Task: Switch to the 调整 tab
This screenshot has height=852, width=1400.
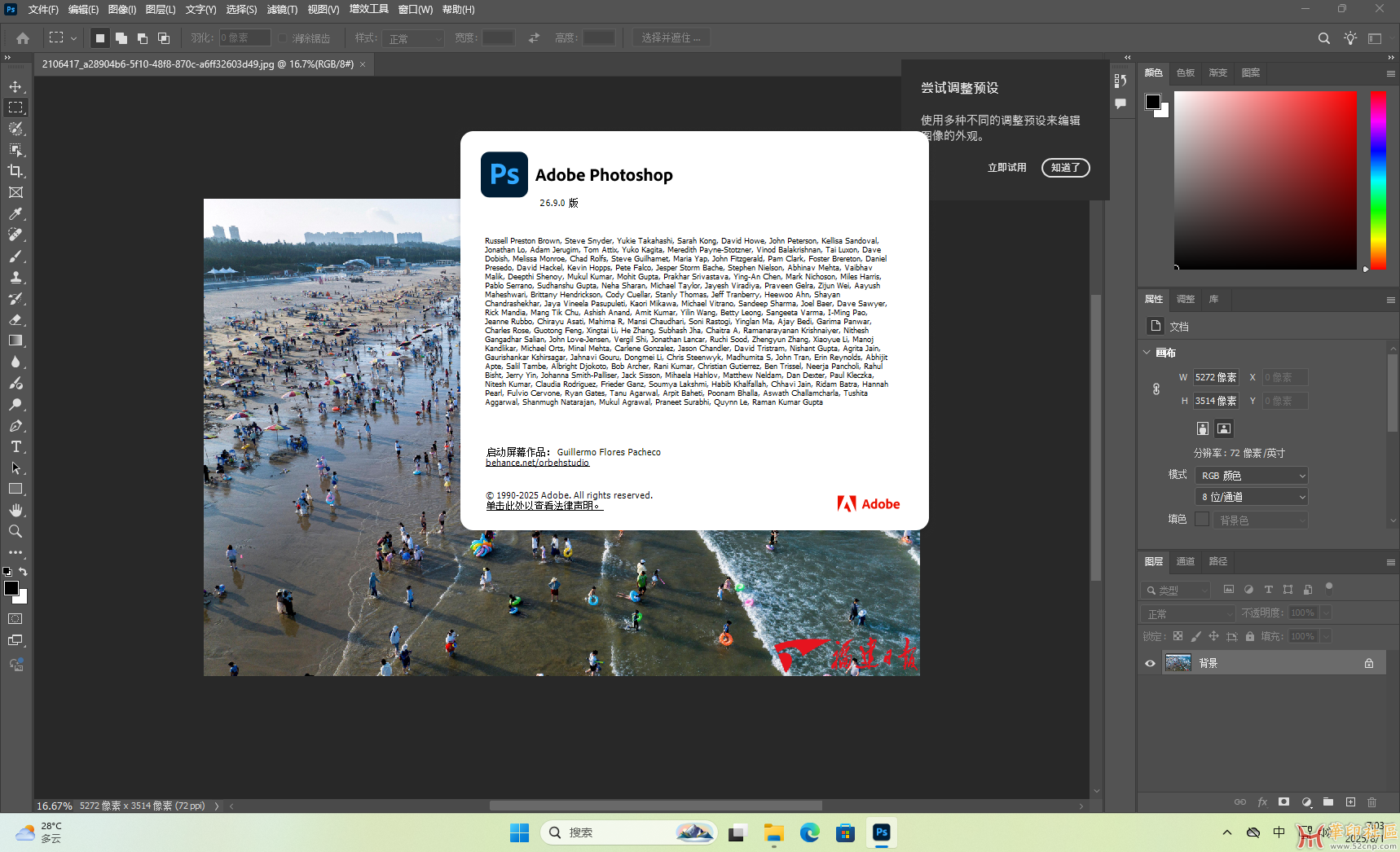Action: (x=1186, y=299)
